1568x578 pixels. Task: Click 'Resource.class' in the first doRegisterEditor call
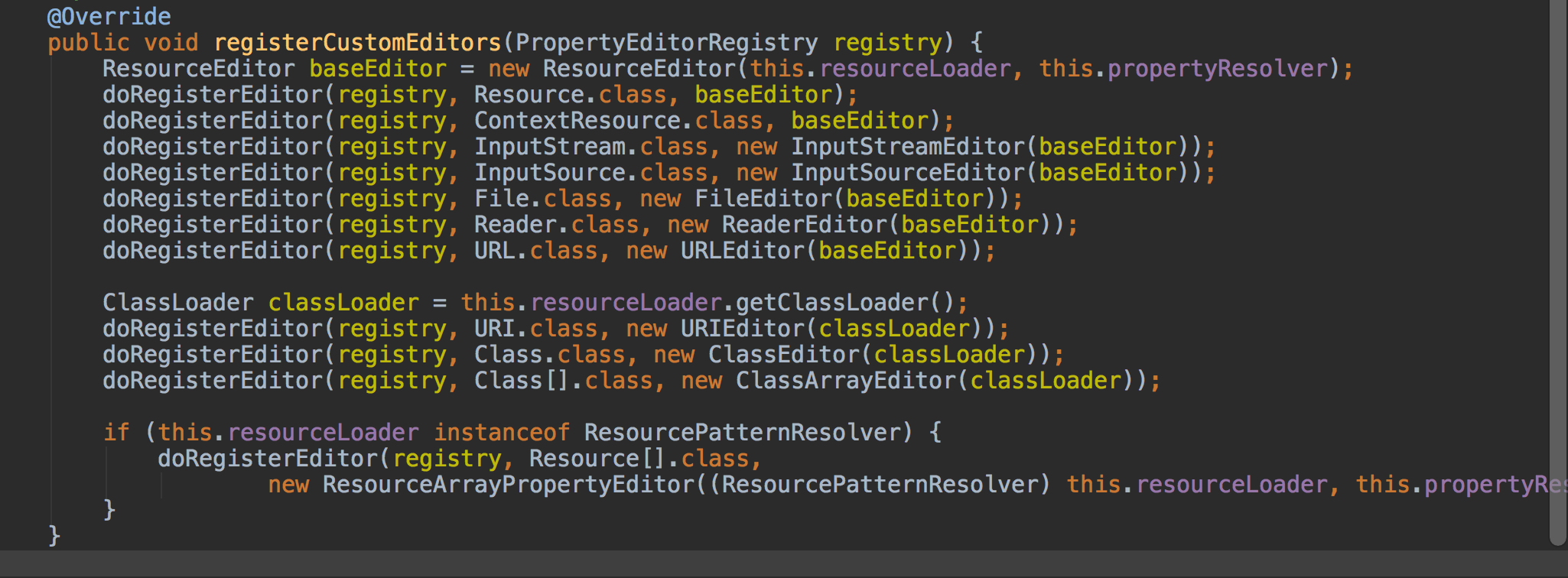click(x=571, y=94)
